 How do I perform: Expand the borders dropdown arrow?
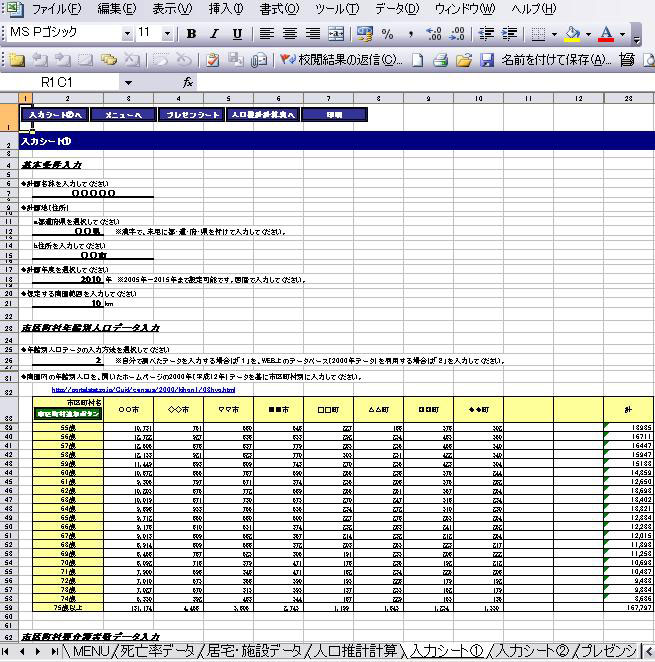[x=553, y=34]
